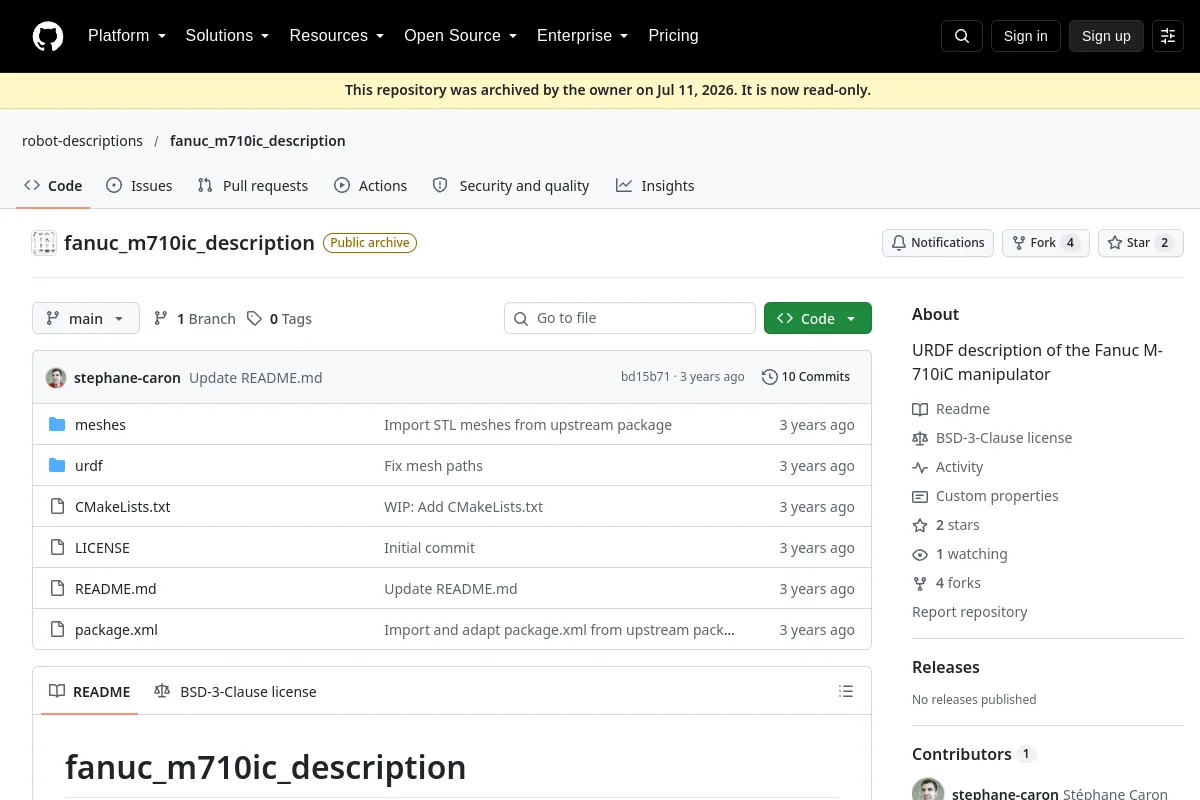Select the BSD-3-Clause license tab
Screen dimensions: 1200x800
235,691
